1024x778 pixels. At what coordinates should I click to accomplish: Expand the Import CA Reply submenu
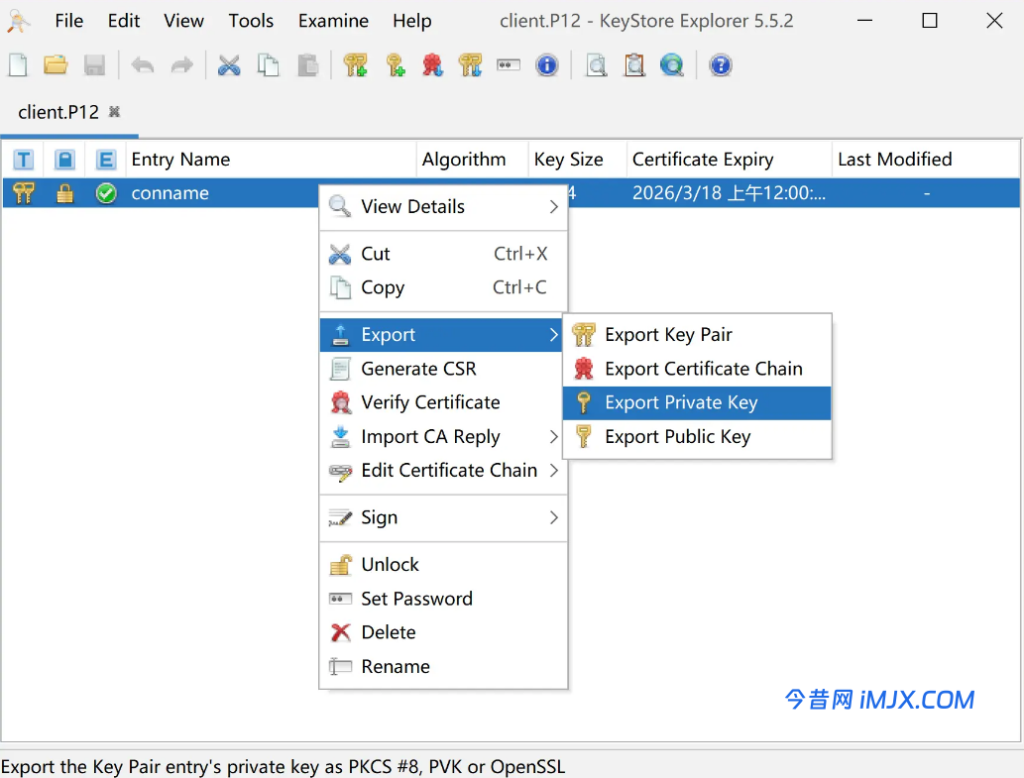[x=443, y=436]
